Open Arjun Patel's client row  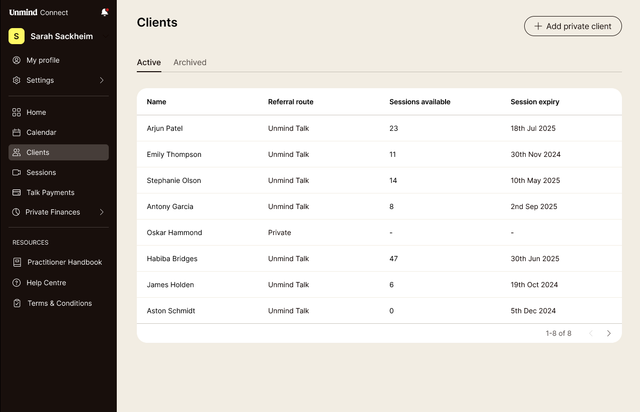point(165,128)
